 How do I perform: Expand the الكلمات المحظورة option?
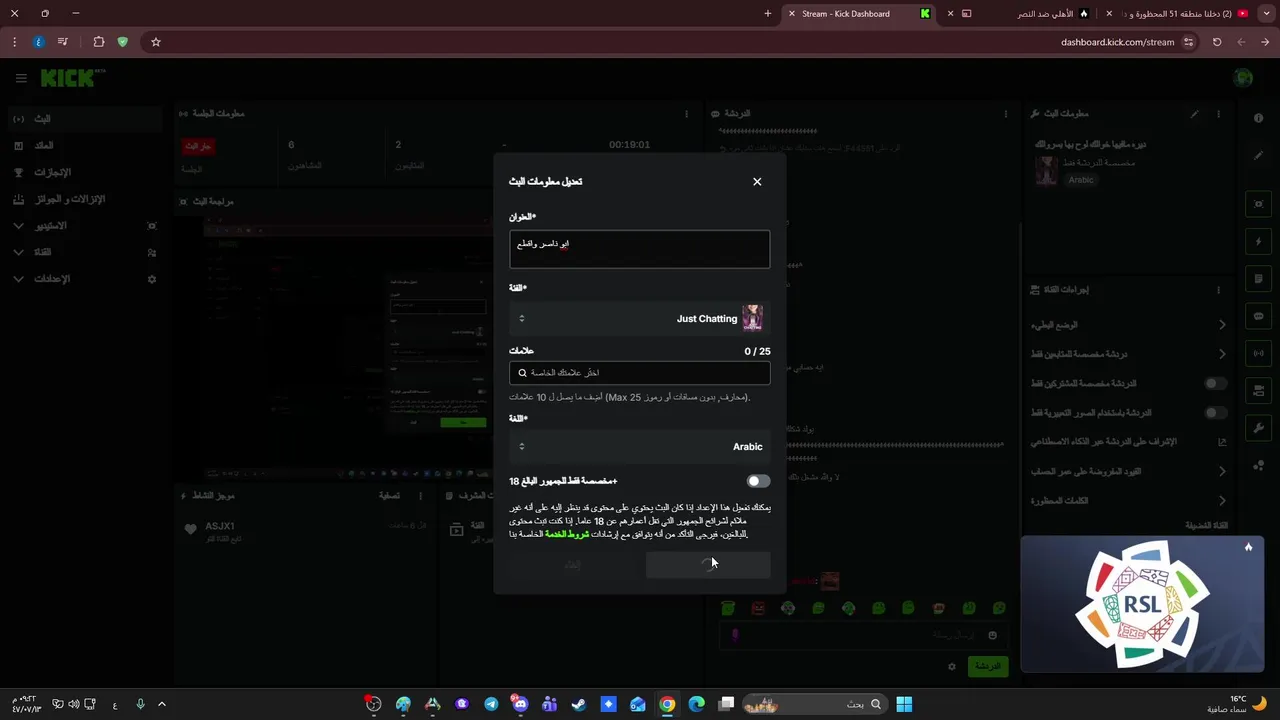[1128, 501]
